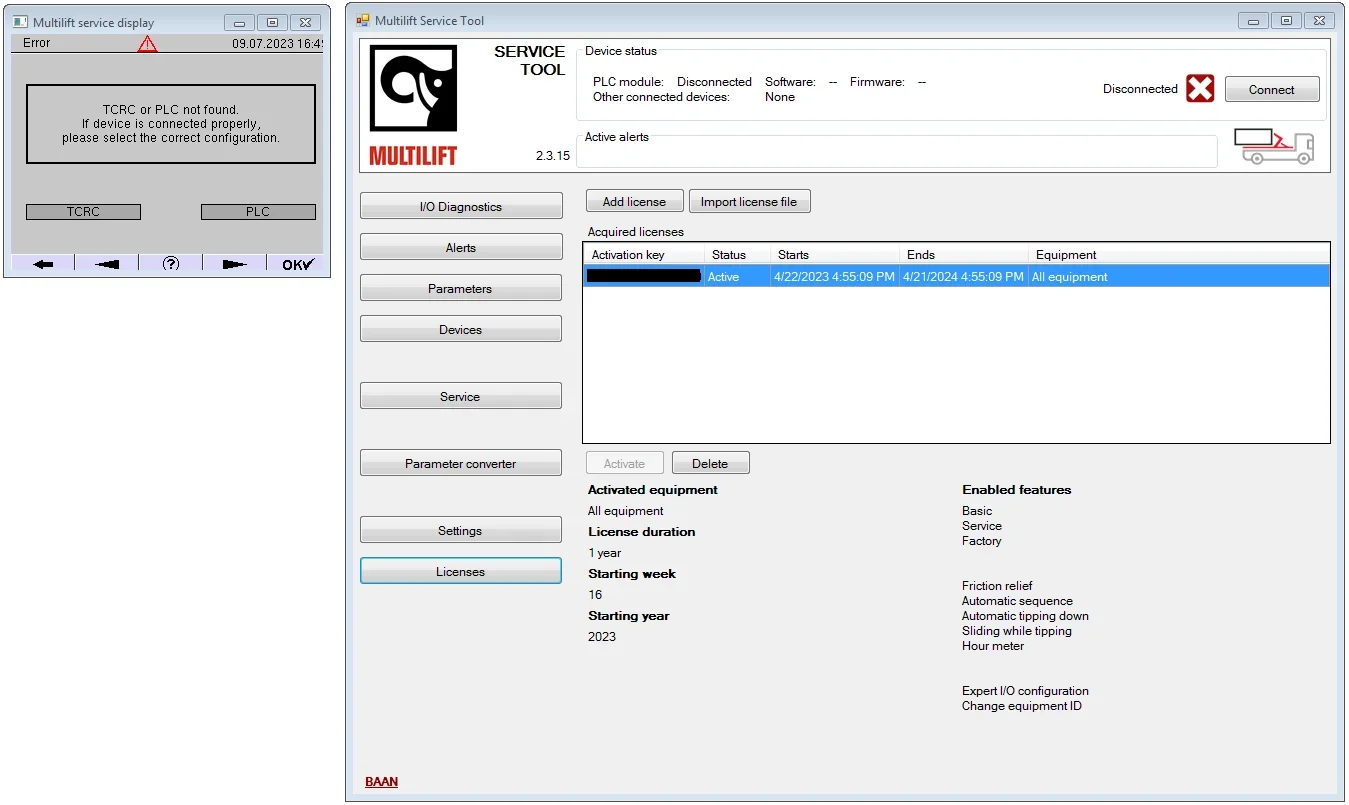Delete the selected license
The height and width of the screenshot is (805, 1349).
tap(710, 463)
